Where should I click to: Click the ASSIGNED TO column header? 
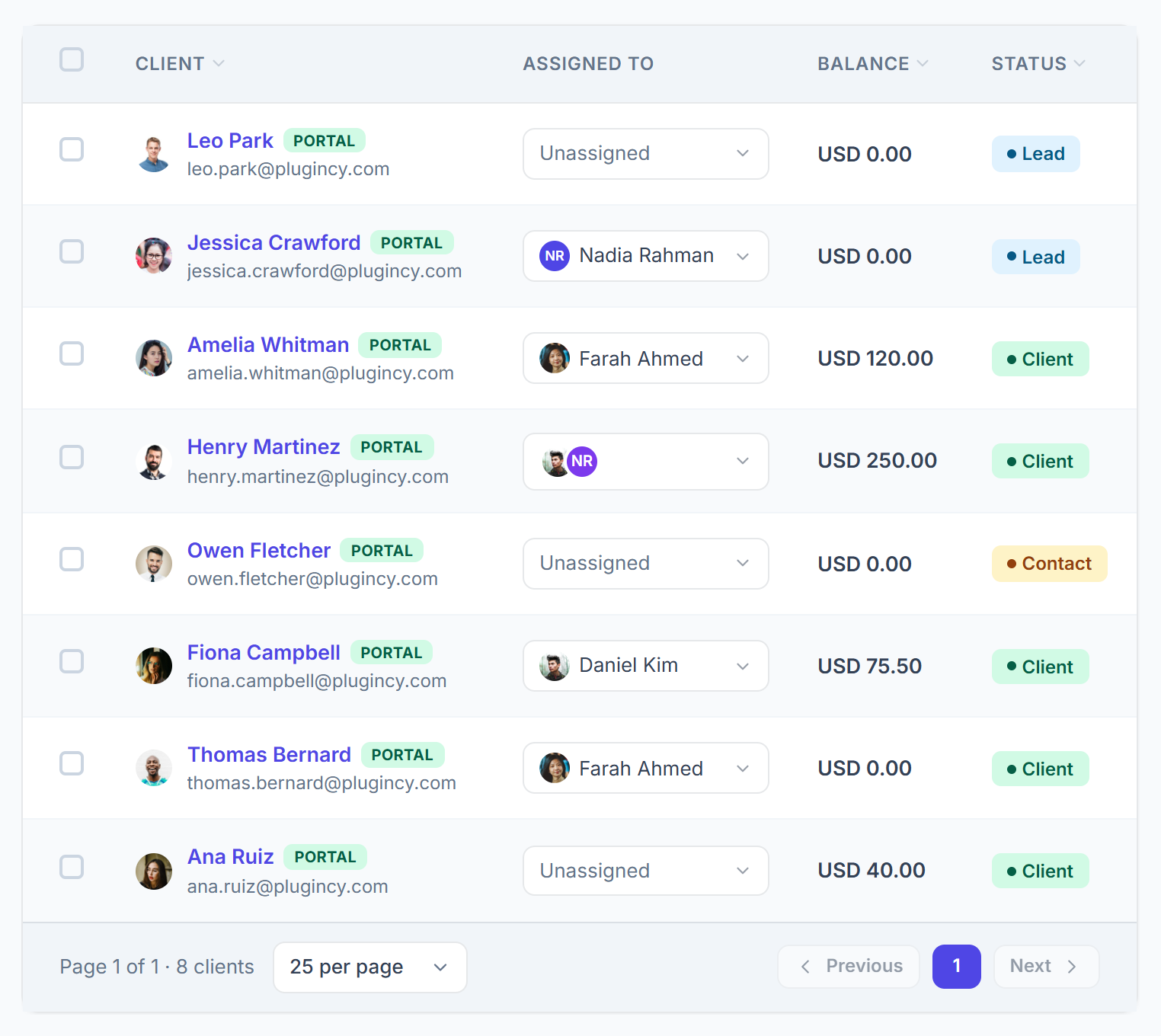click(588, 63)
